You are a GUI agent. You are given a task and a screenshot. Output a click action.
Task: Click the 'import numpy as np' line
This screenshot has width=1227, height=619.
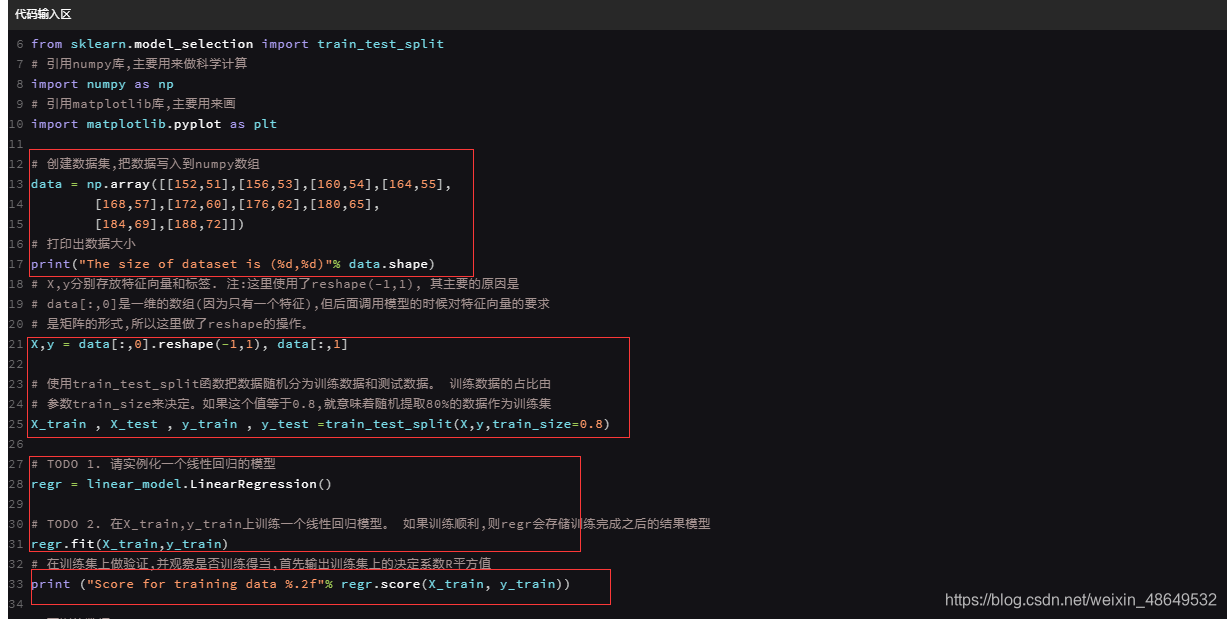[102, 84]
